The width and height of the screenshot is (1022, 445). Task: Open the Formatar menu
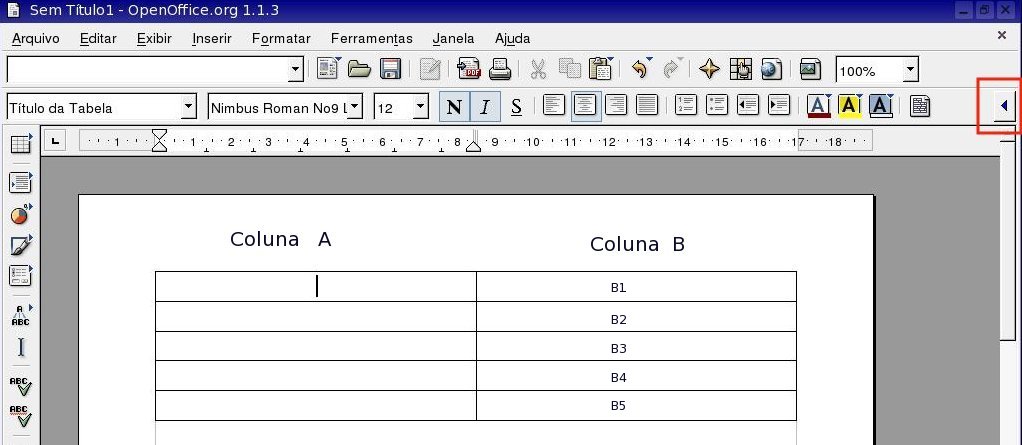281,39
